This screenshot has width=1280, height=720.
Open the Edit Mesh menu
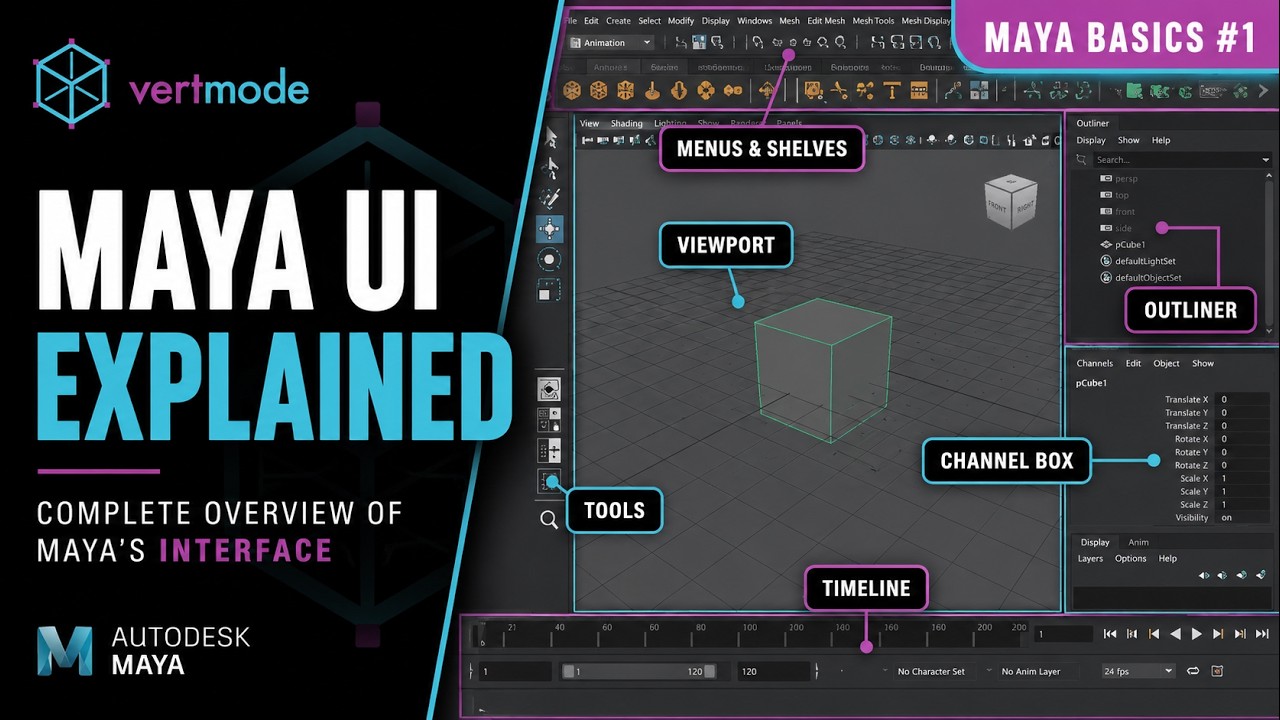[826, 21]
